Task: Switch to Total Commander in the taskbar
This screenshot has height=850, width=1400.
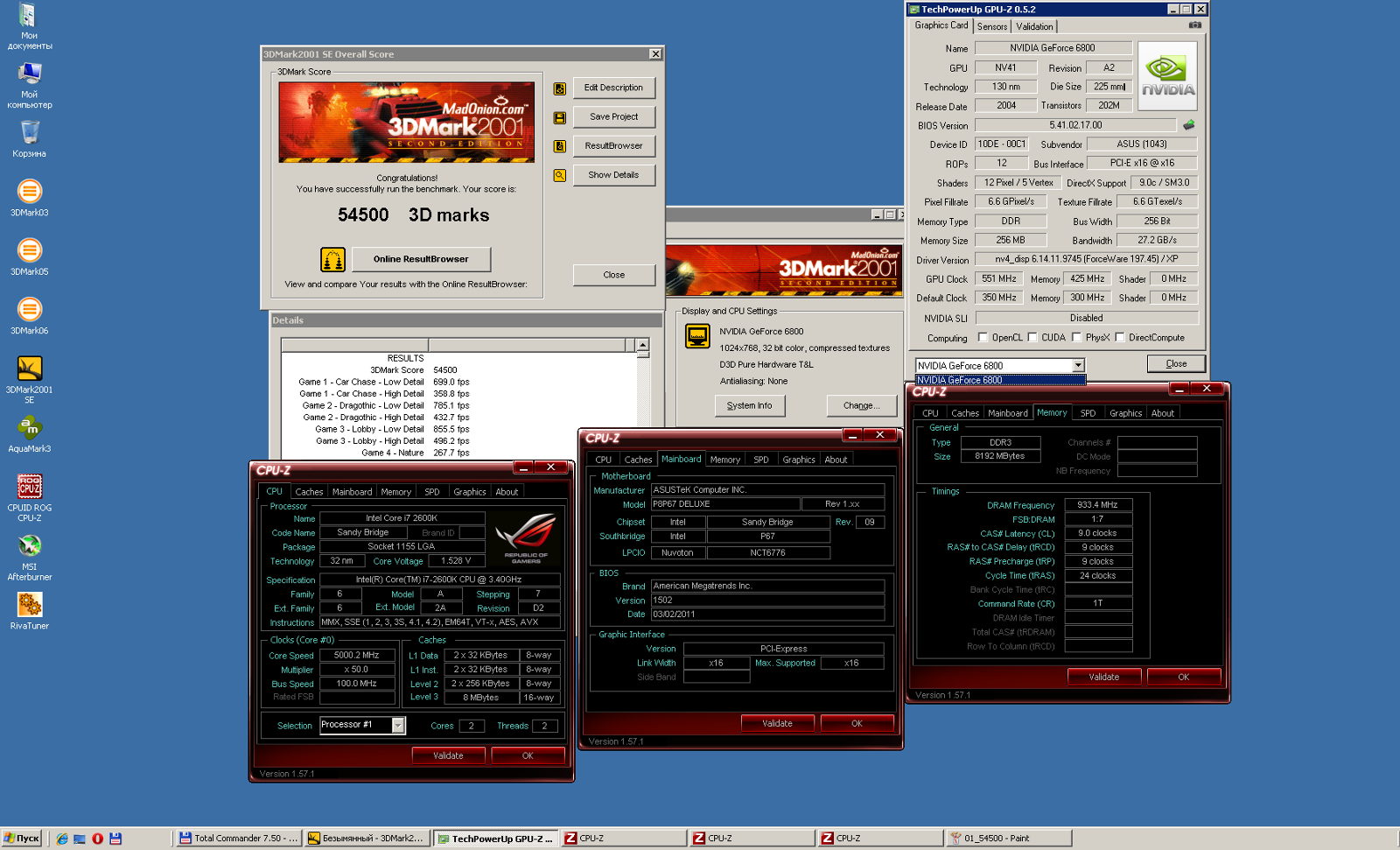Action: pos(239,839)
